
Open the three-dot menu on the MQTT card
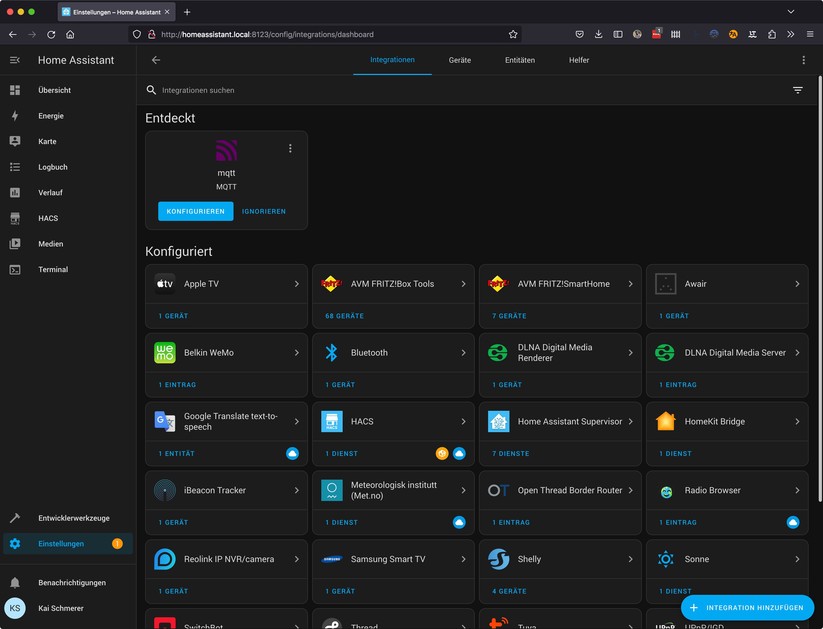290,147
